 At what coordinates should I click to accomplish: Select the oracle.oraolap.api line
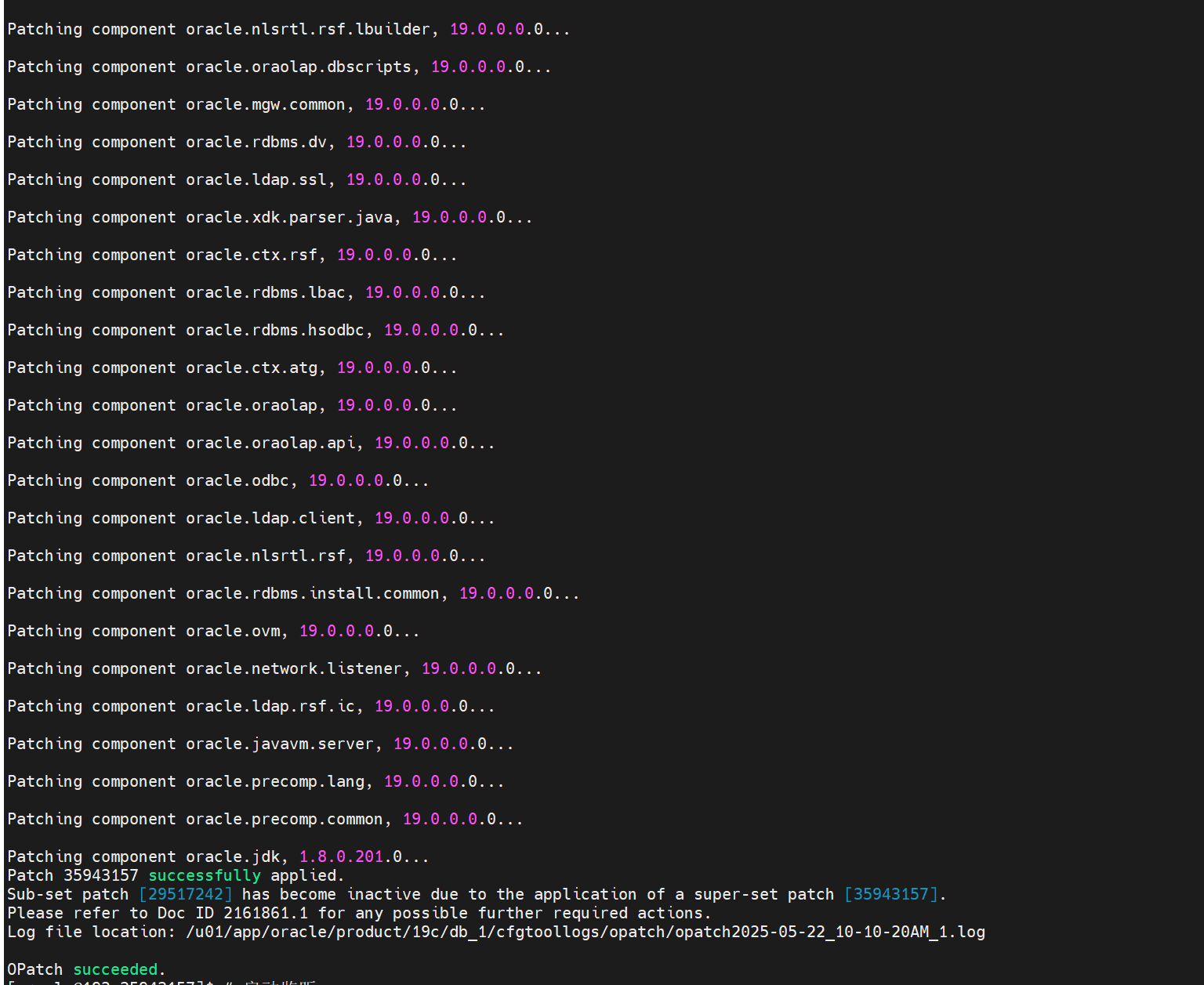pos(251,443)
